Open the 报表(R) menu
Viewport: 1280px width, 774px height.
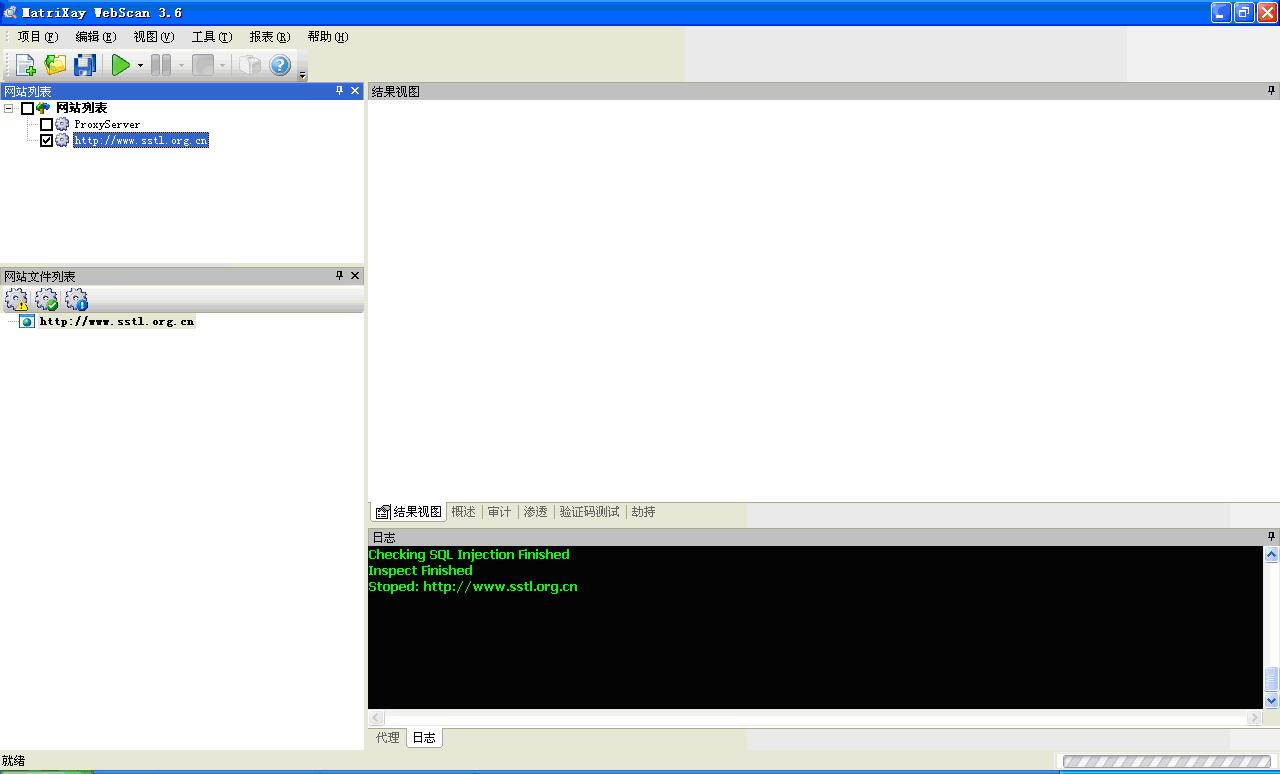270,36
